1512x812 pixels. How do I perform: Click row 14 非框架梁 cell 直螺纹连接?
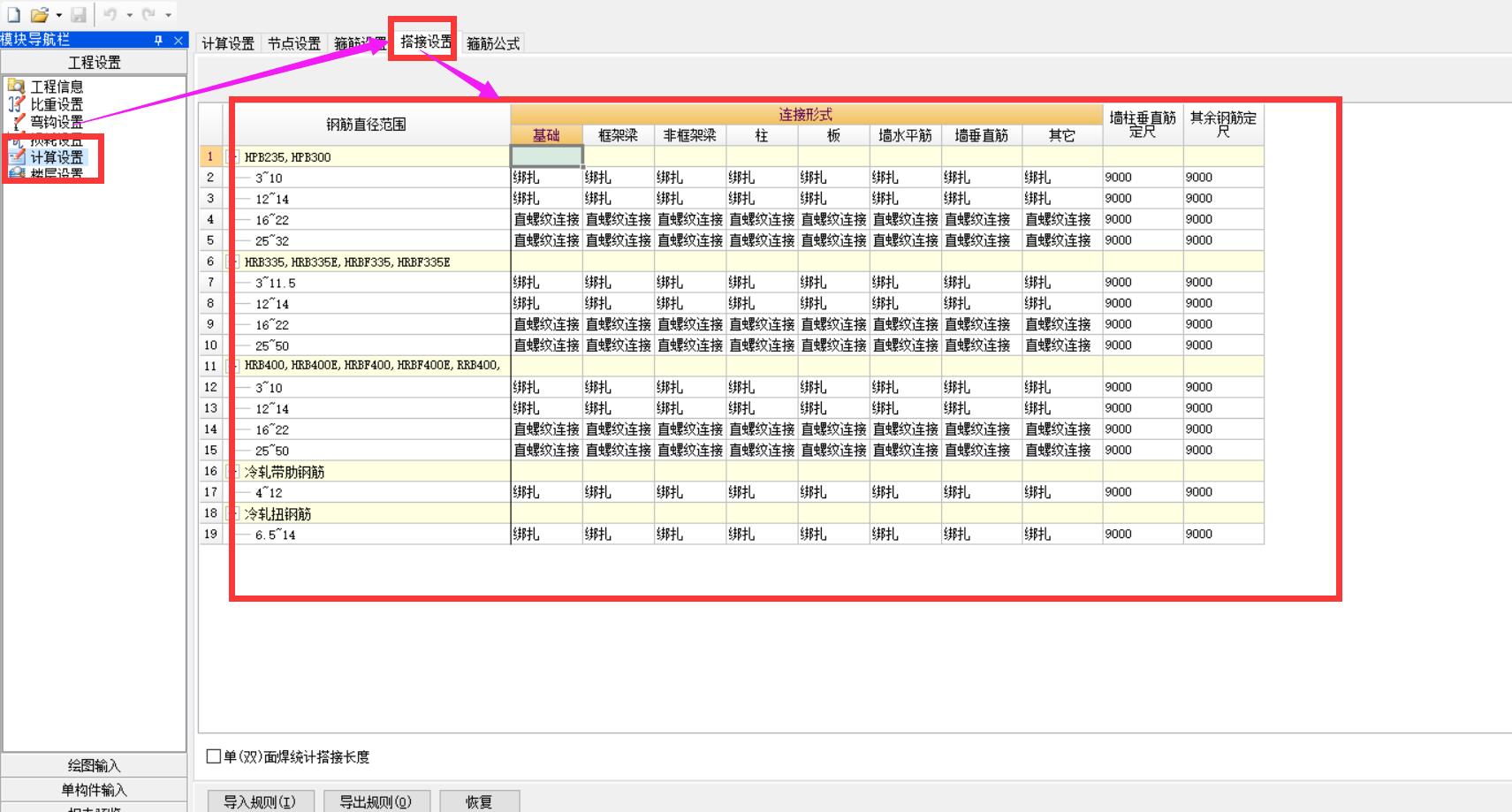[690, 429]
